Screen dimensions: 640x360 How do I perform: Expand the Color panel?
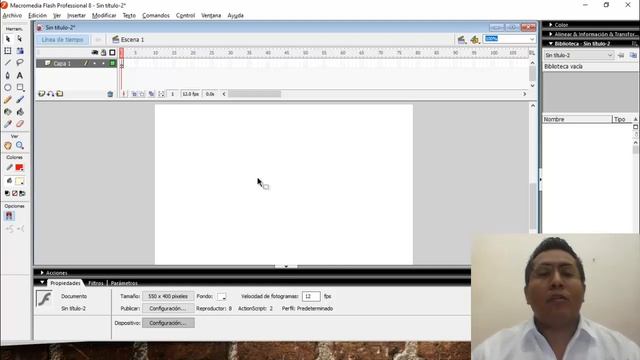551,25
